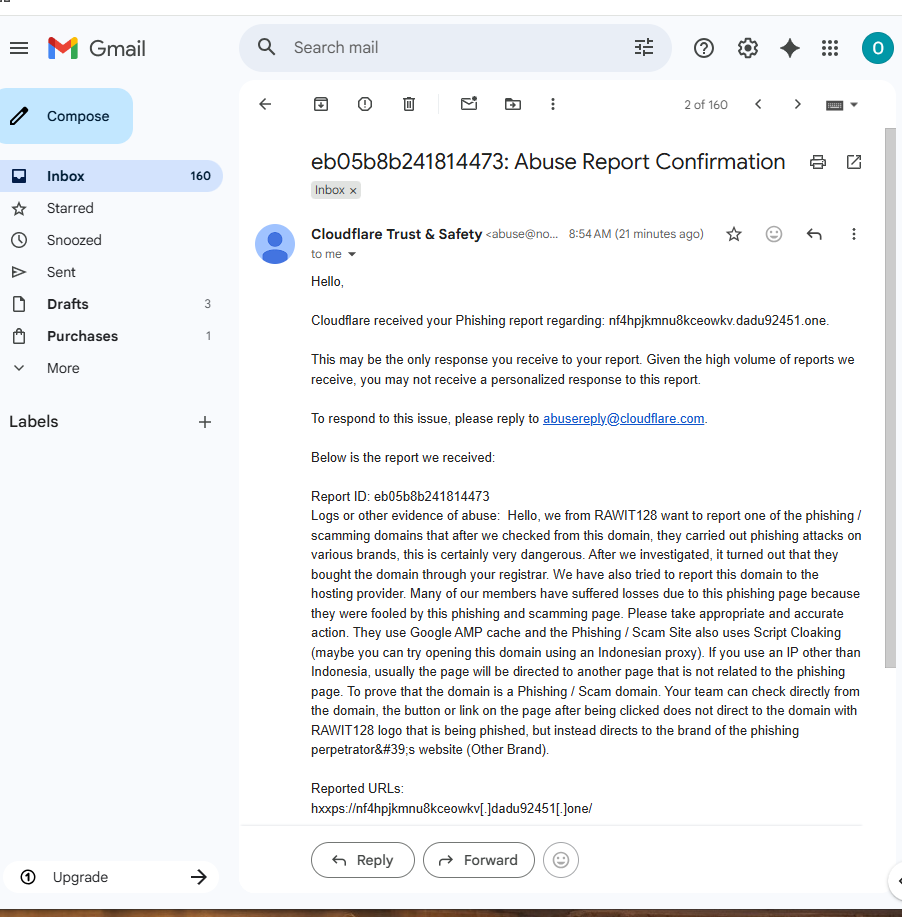
Task: Create new label plus icon
Action: [x=205, y=422]
